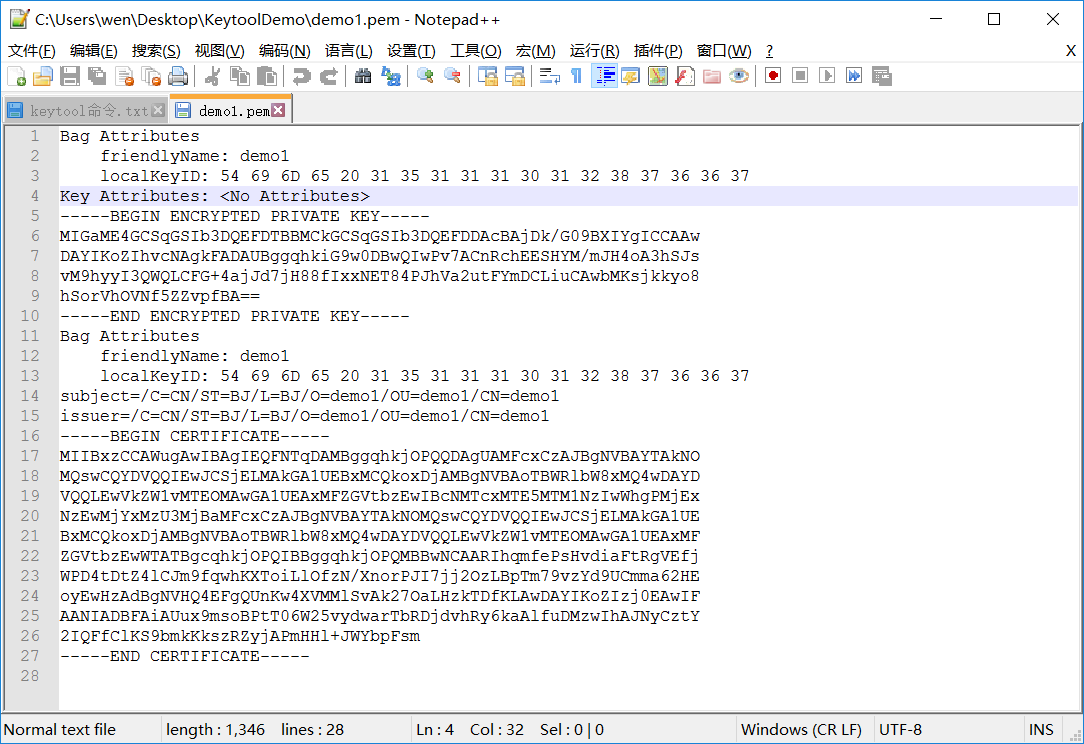Select the Zoom In toolbar icon

tap(425, 75)
